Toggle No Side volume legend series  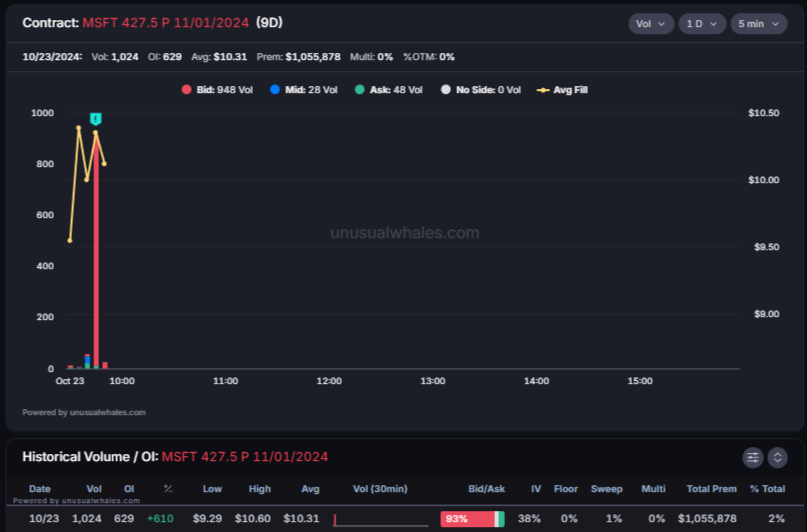[x=481, y=90]
